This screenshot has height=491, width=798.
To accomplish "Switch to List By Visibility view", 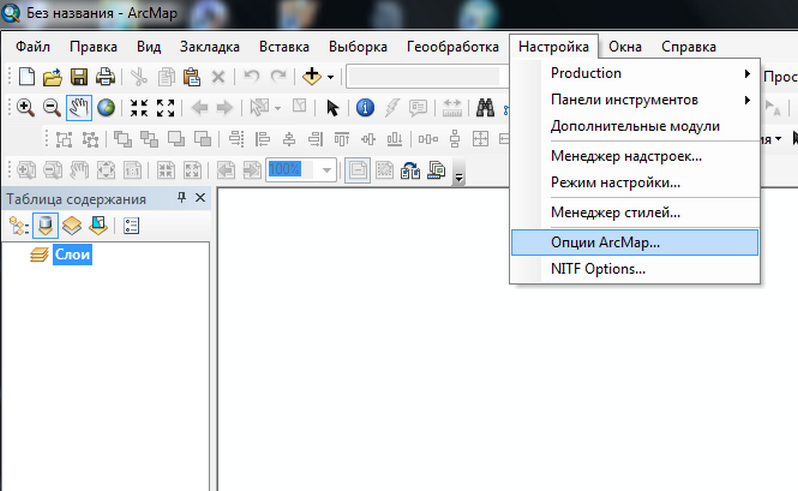I will (72, 226).
